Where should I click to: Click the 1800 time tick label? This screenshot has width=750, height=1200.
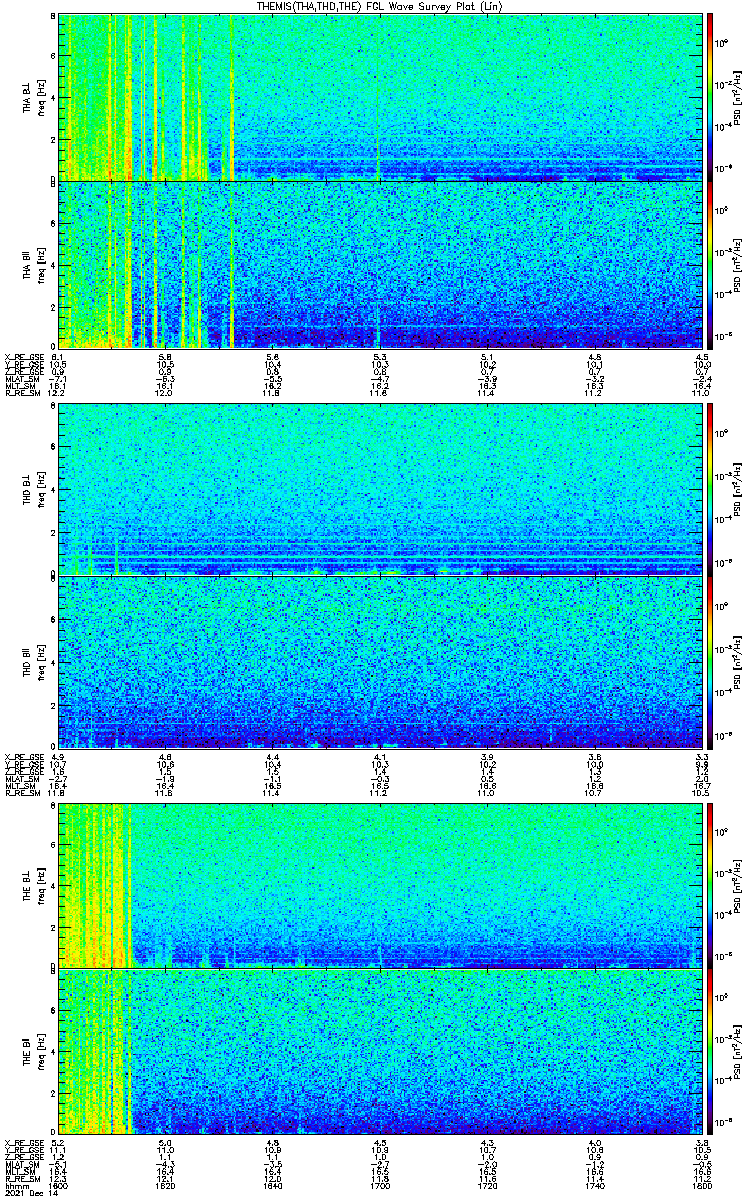point(702,1186)
